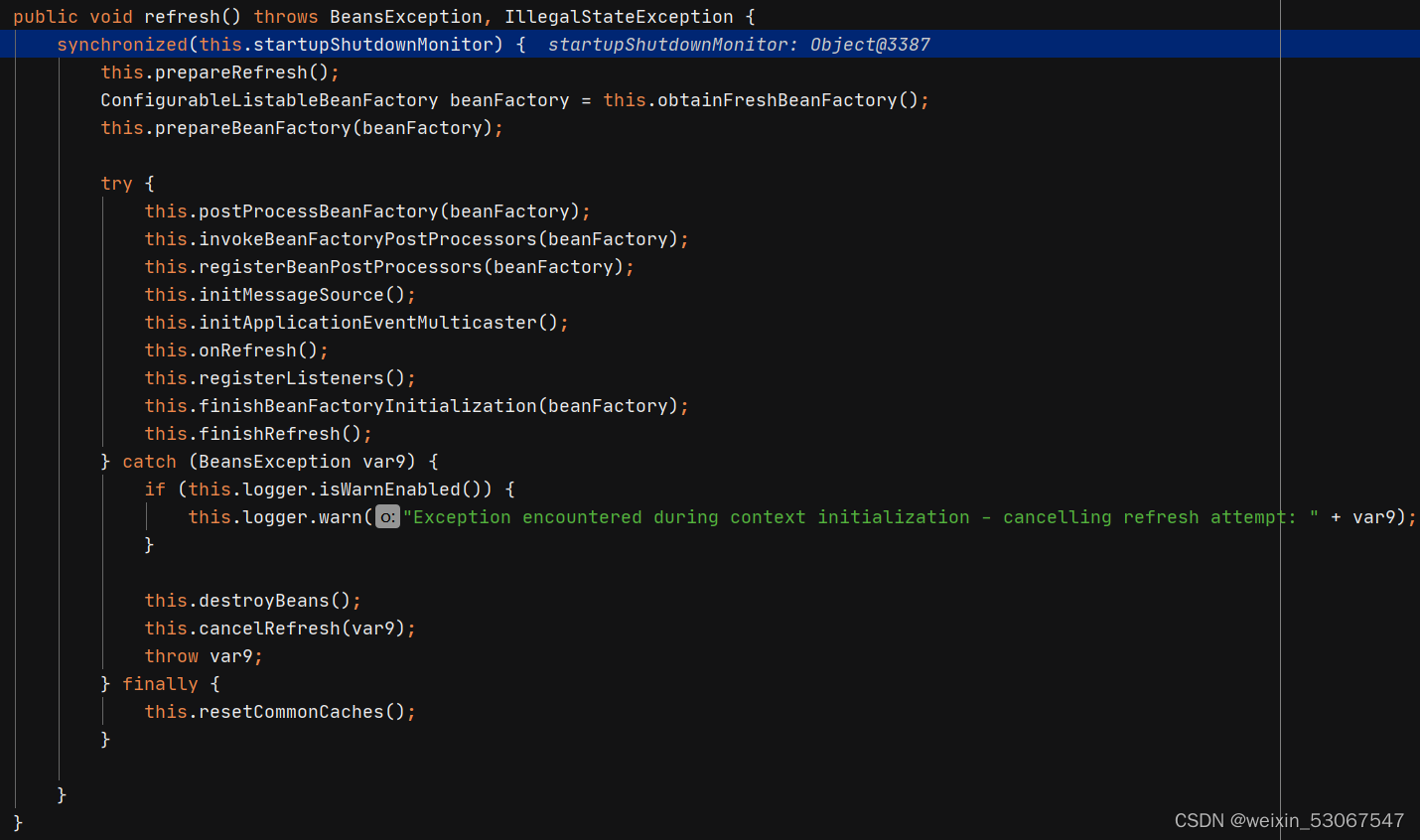Click the finishRefresh() call
The height and width of the screenshot is (840, 1420).
[x=280, y=434]
